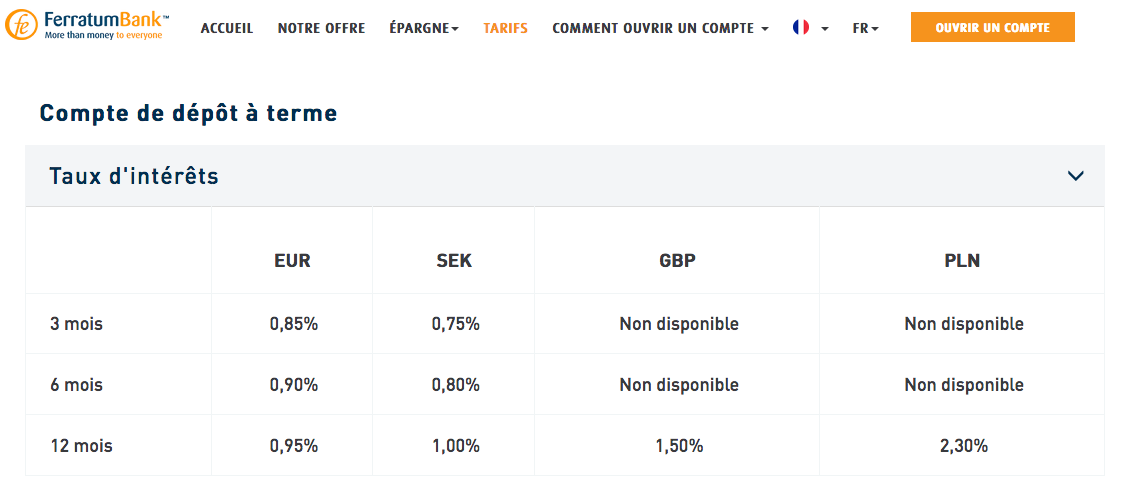Select the 12 mois row label

[x=81, y=446]
